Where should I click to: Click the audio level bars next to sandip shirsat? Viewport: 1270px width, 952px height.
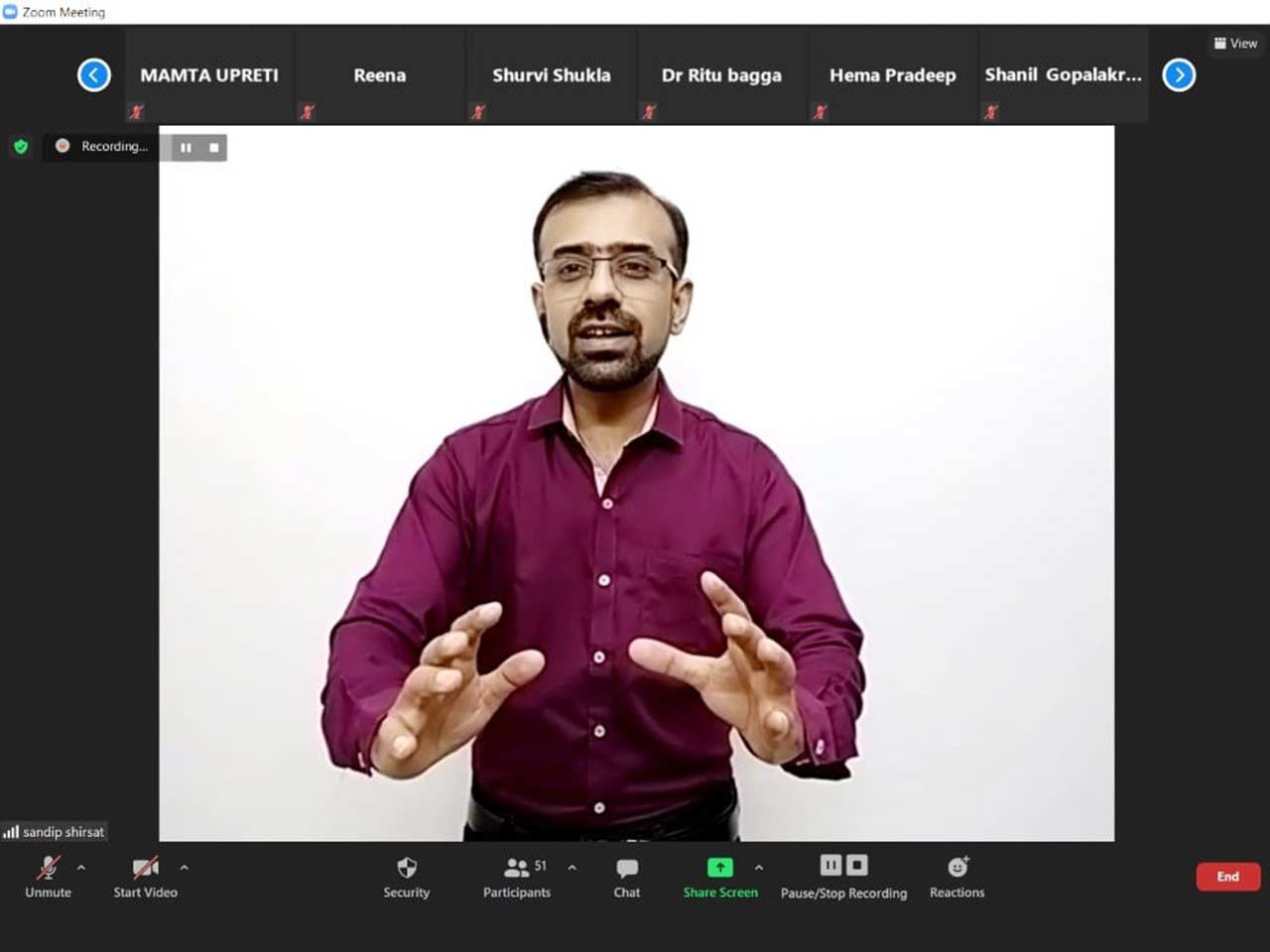[13, 832]
